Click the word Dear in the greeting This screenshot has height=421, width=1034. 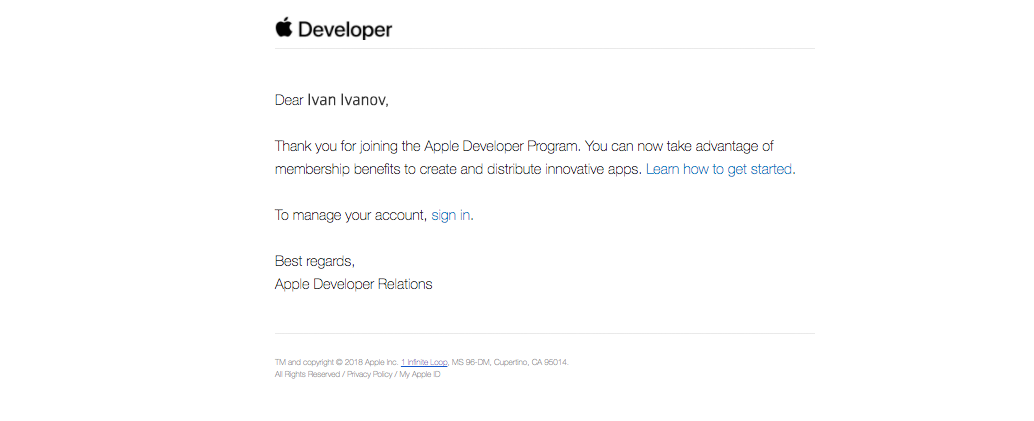tap(289, 100)
